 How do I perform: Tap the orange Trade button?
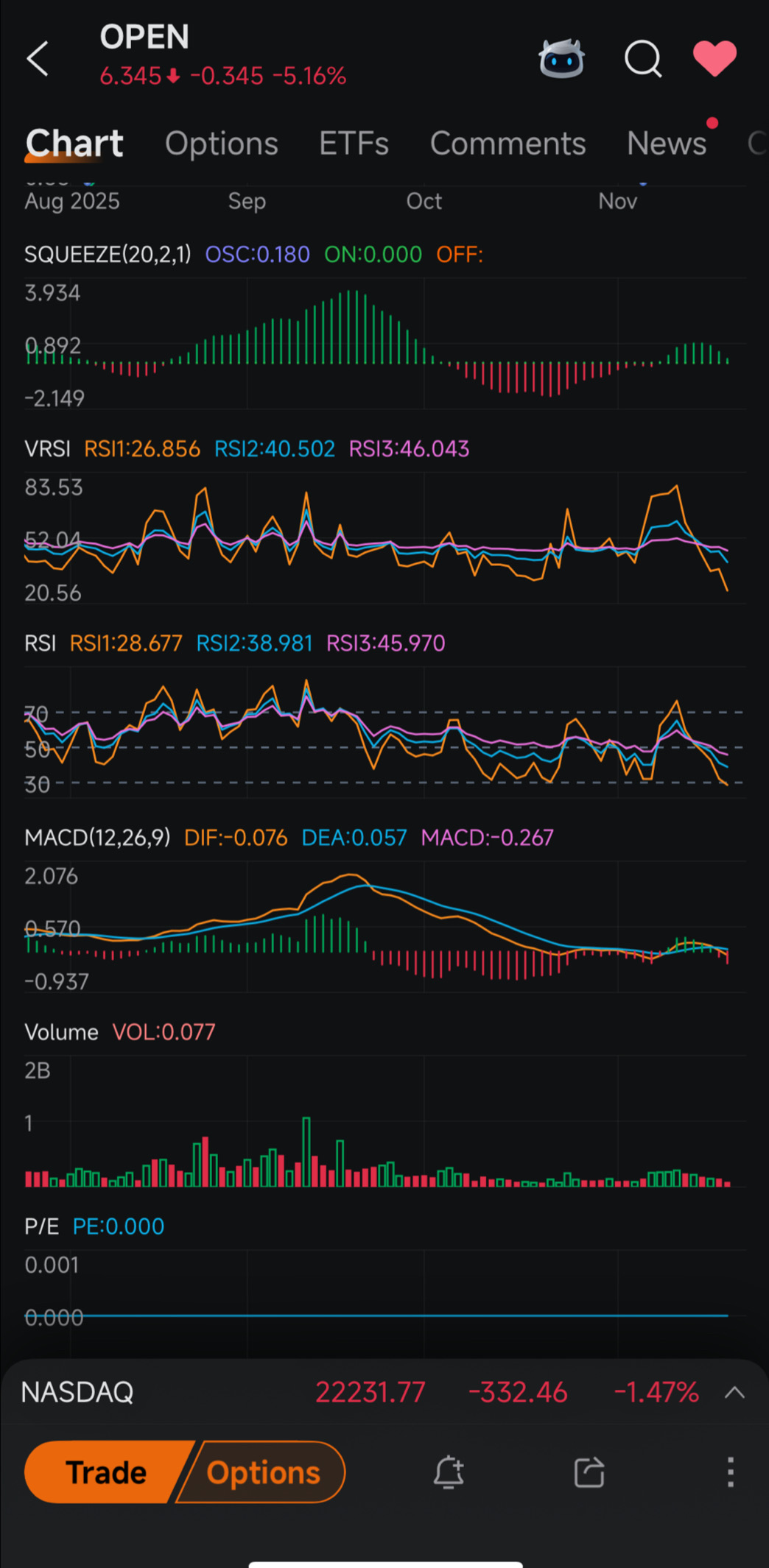tap(108, 1472)
